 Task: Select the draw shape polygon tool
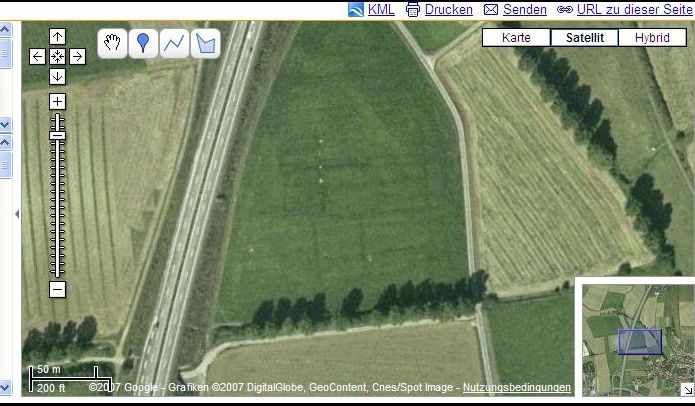[205, 43]
